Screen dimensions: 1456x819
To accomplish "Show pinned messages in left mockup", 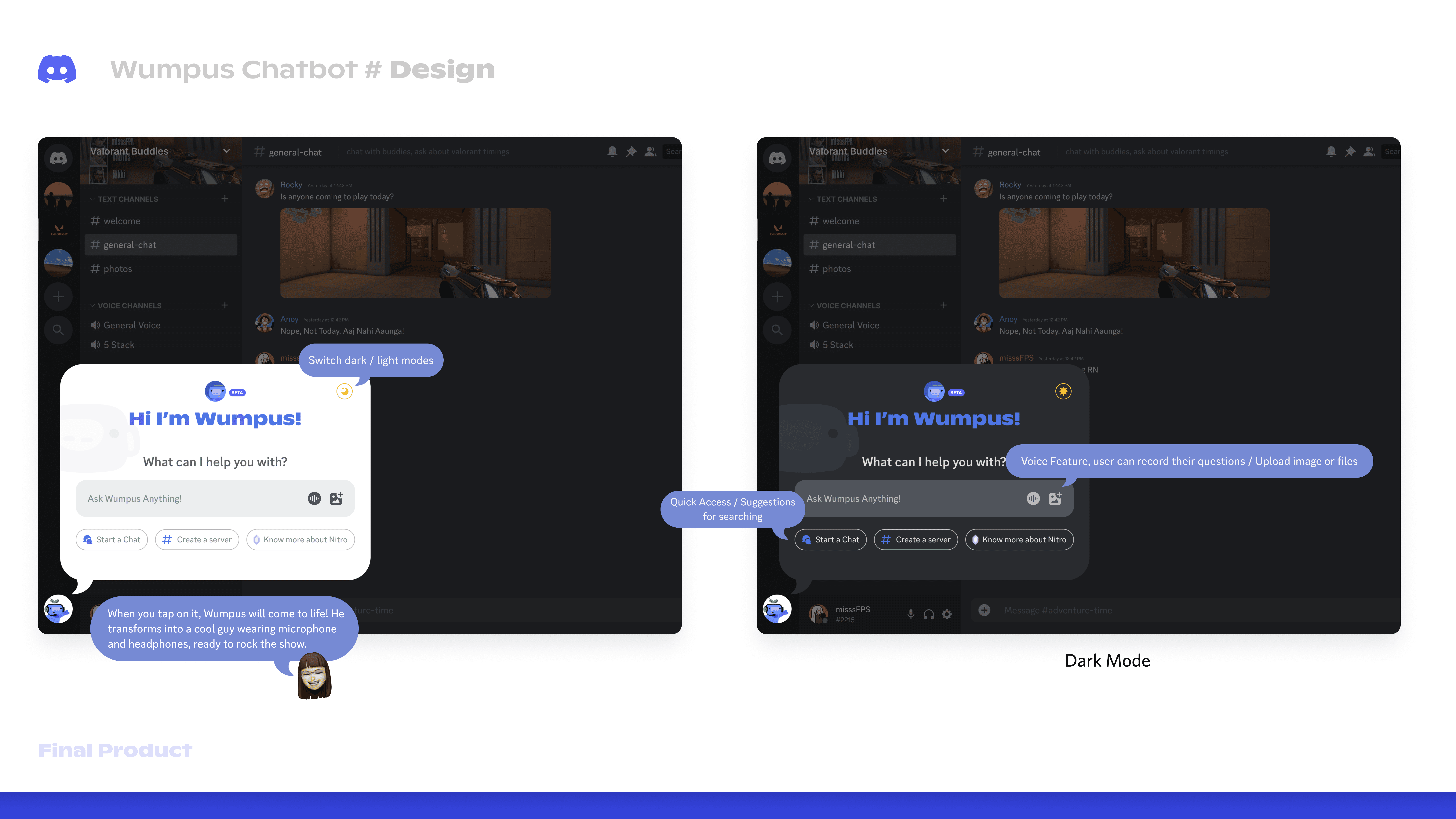I will (x=631, y=151).
